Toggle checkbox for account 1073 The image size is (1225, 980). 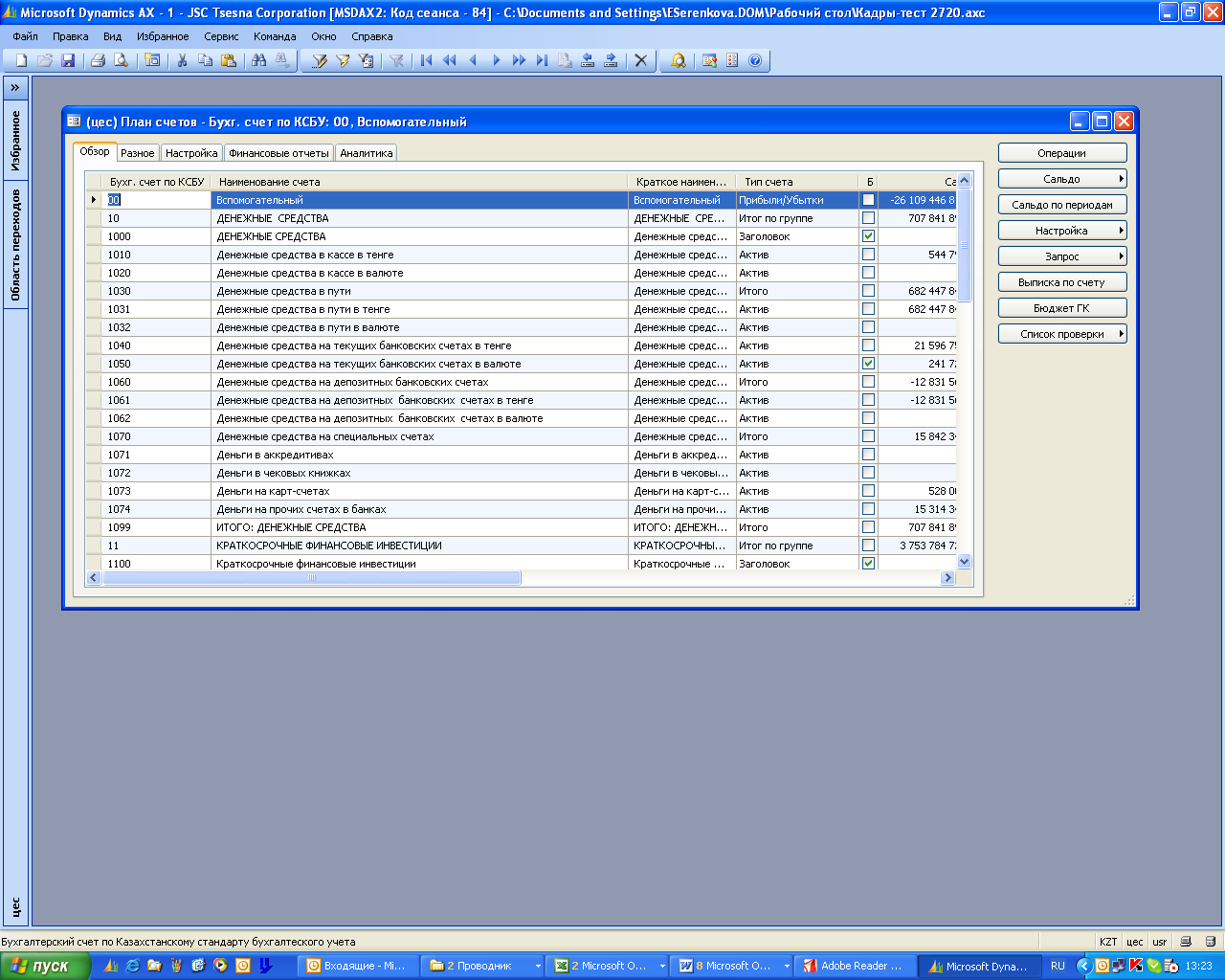coord(868,491)
